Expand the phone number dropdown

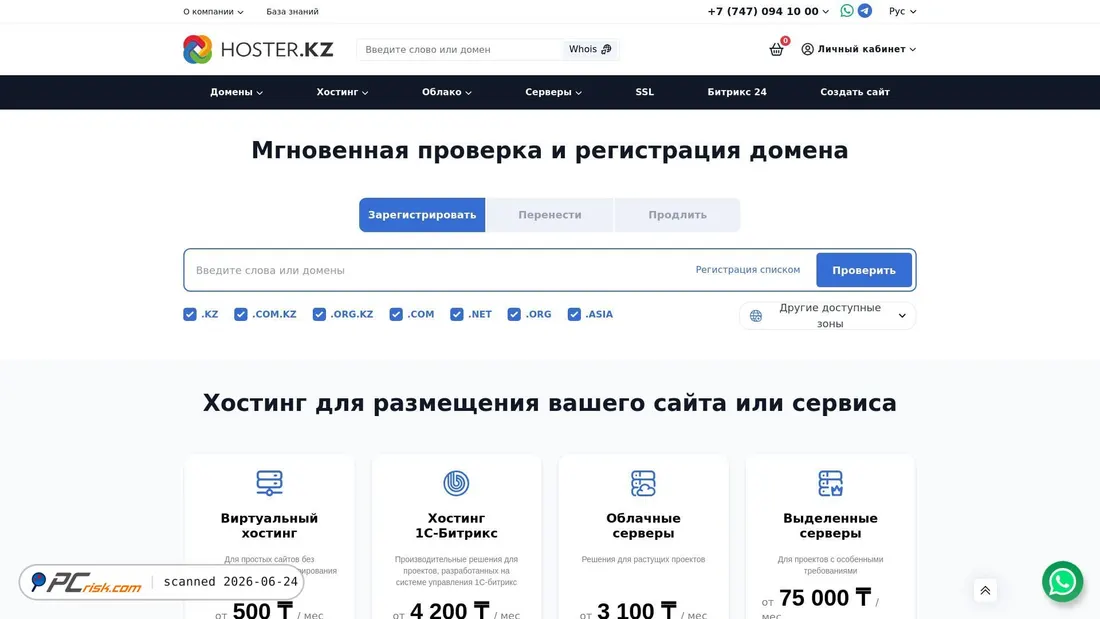coord(768,11)
